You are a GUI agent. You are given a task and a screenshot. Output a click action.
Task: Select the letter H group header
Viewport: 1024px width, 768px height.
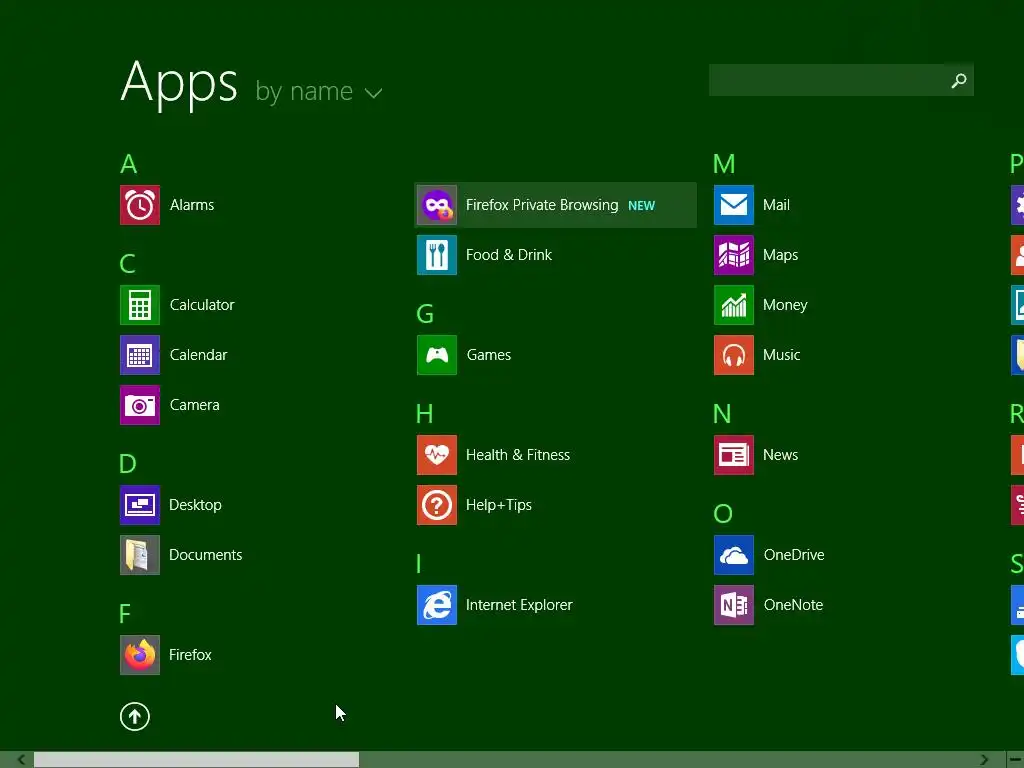tap(425, 414)
